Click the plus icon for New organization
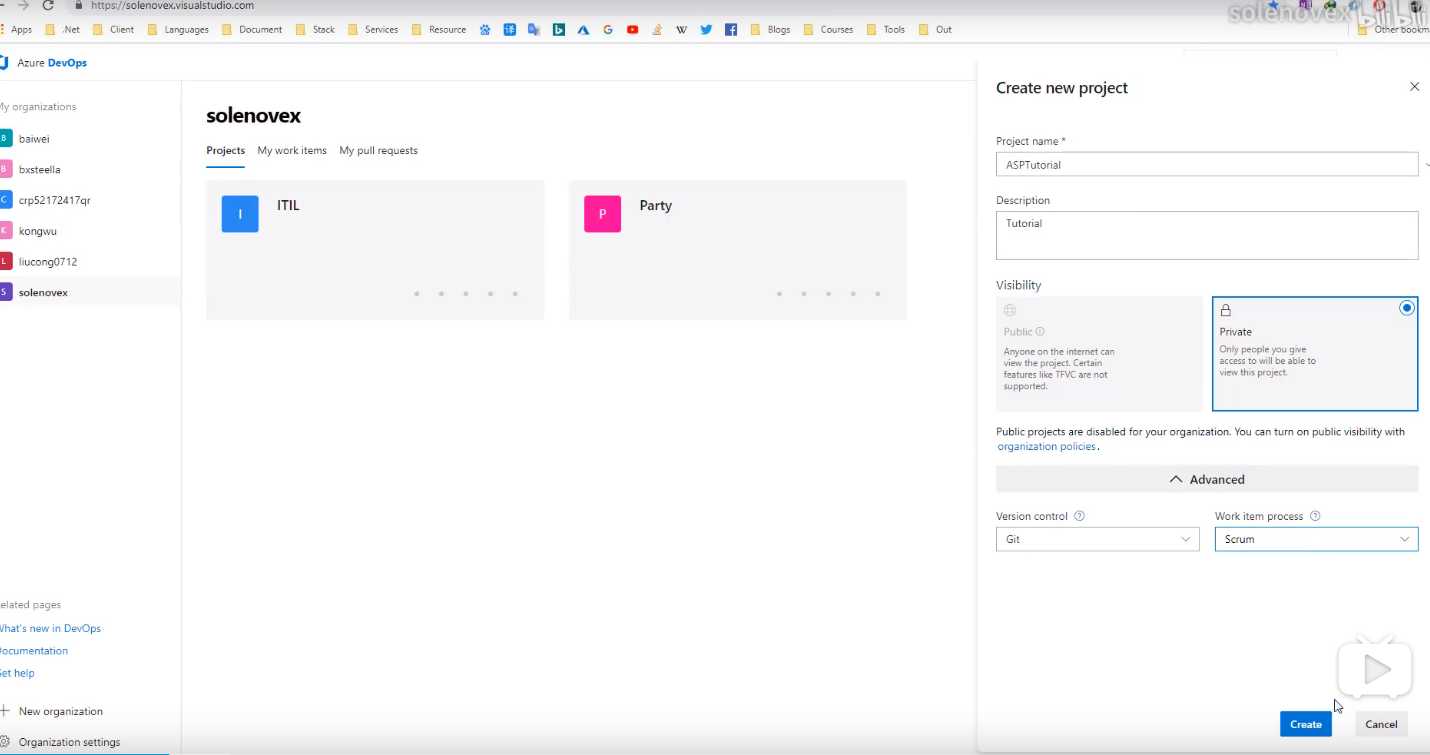Viewport: 1430px width, 755px height. click(5, 711)
